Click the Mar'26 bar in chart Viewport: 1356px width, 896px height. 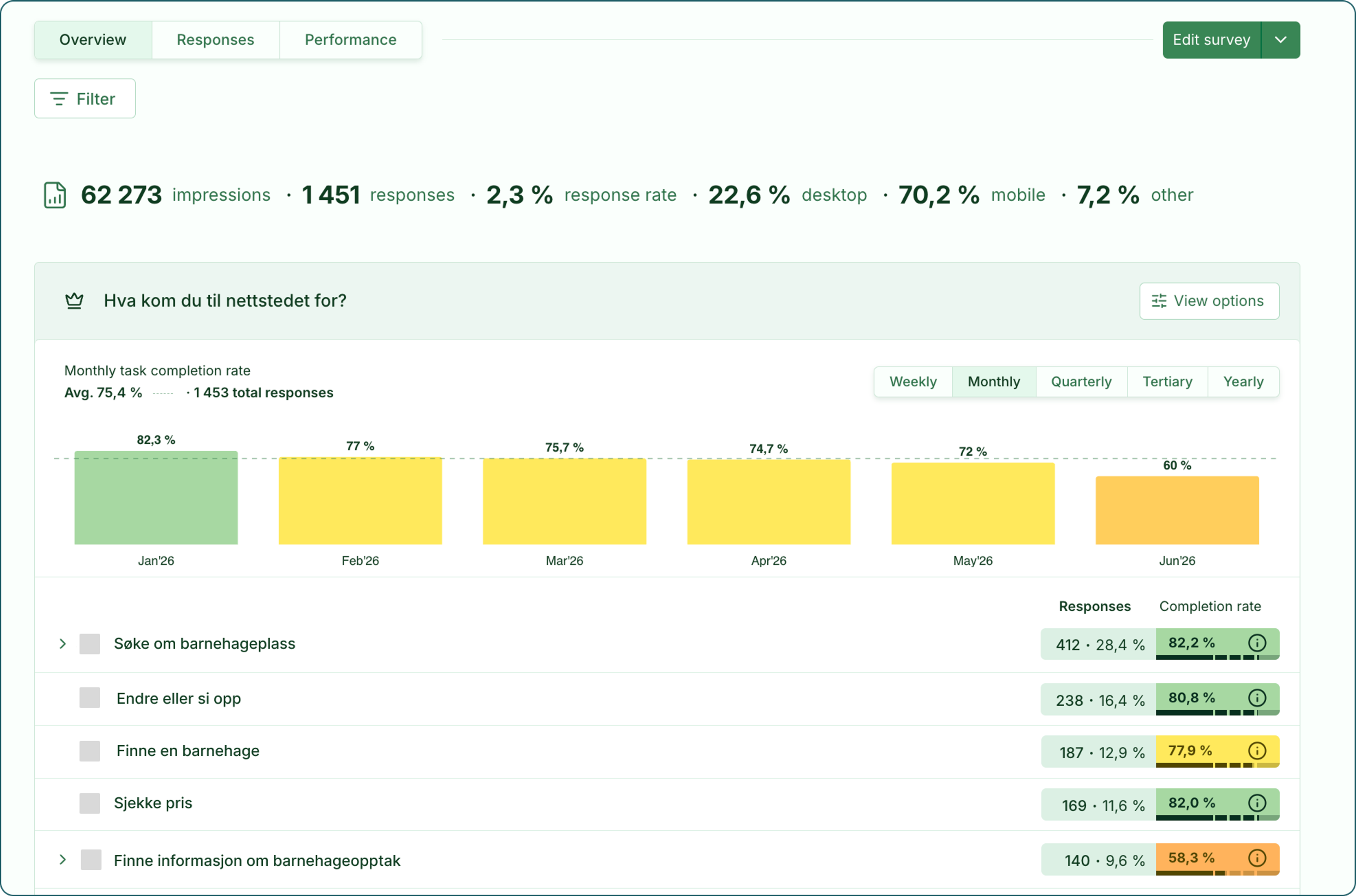click(564, 502)
